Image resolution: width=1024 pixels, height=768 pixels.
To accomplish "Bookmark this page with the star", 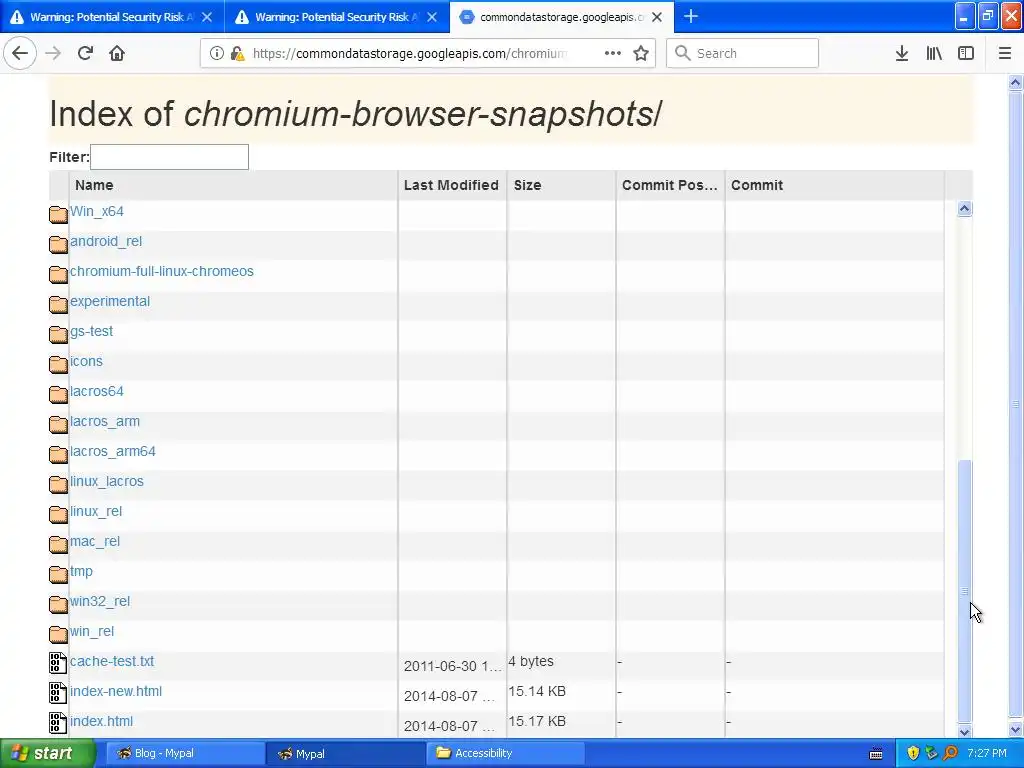I will pyautogui.click(x=641, y=54).
